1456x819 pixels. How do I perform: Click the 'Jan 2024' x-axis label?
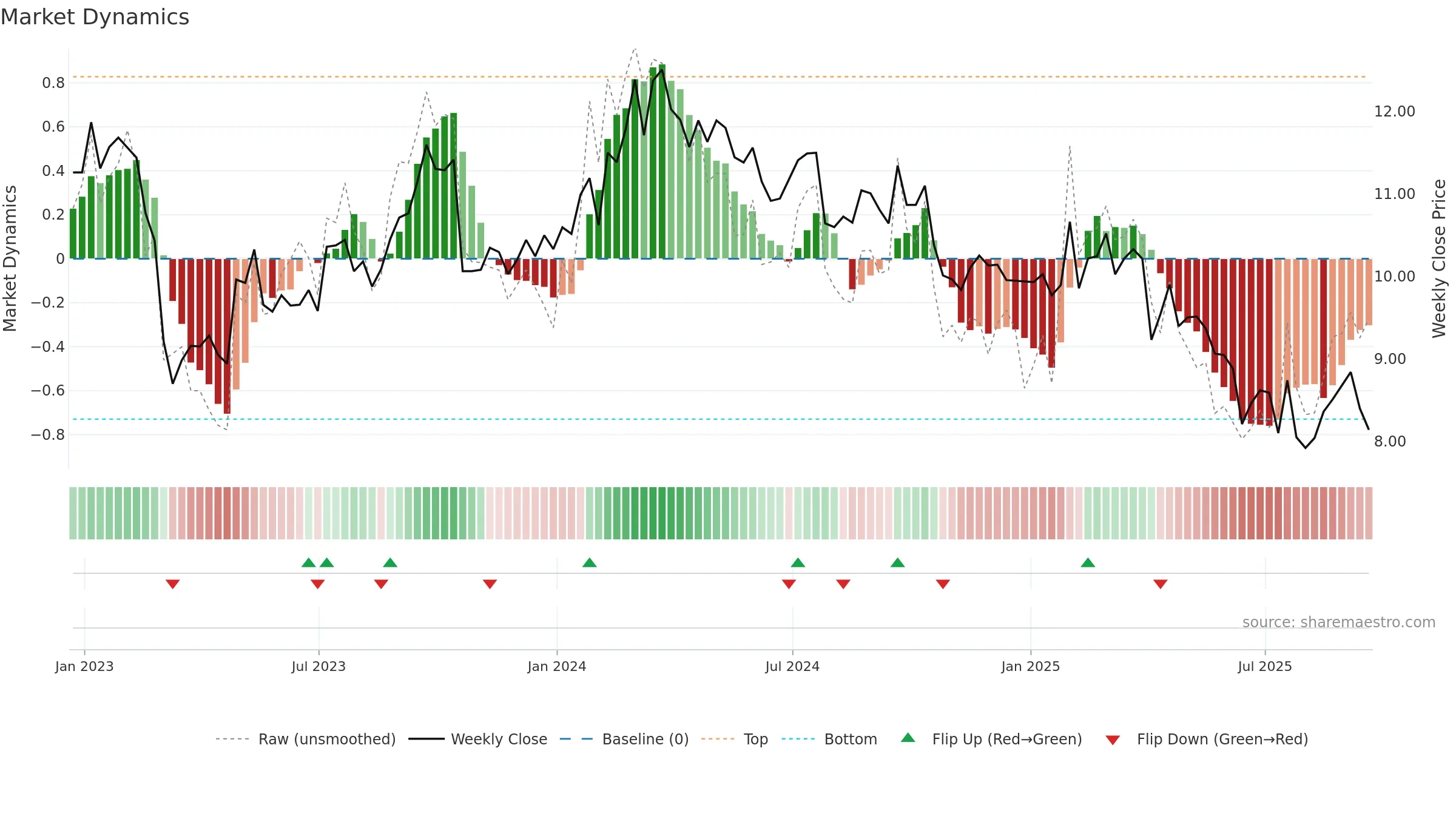(557, 666)
